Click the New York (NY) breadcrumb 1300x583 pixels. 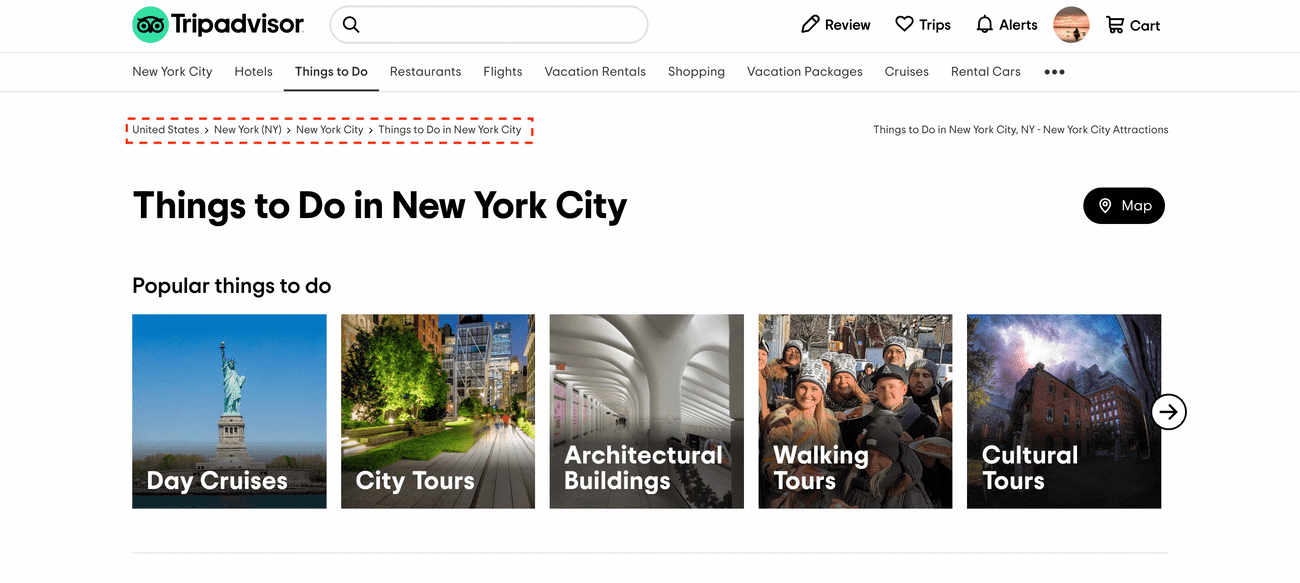[x=248, y=130]
